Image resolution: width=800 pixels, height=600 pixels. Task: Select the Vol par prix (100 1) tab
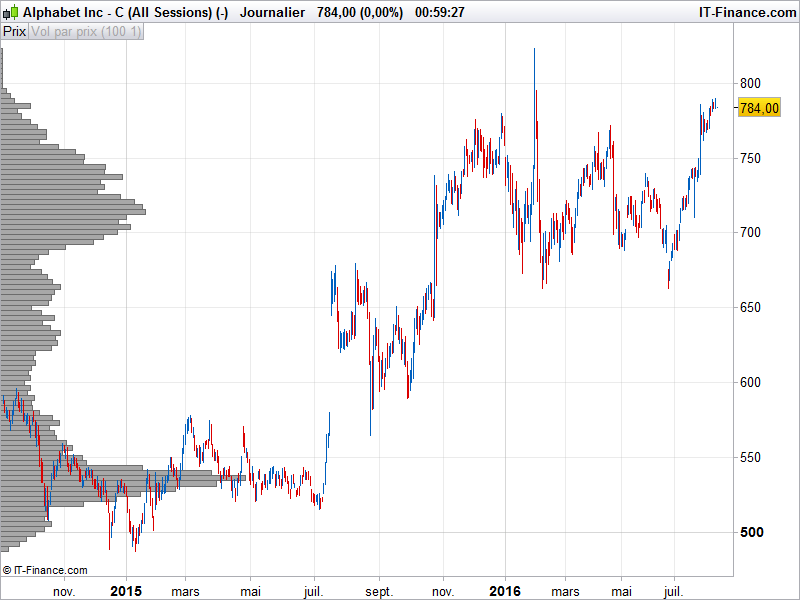(86, 32)
